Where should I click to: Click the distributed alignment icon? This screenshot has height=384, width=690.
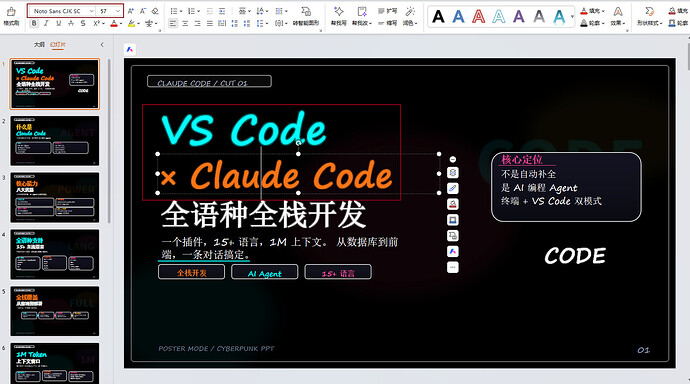click(x=222, y=23)
